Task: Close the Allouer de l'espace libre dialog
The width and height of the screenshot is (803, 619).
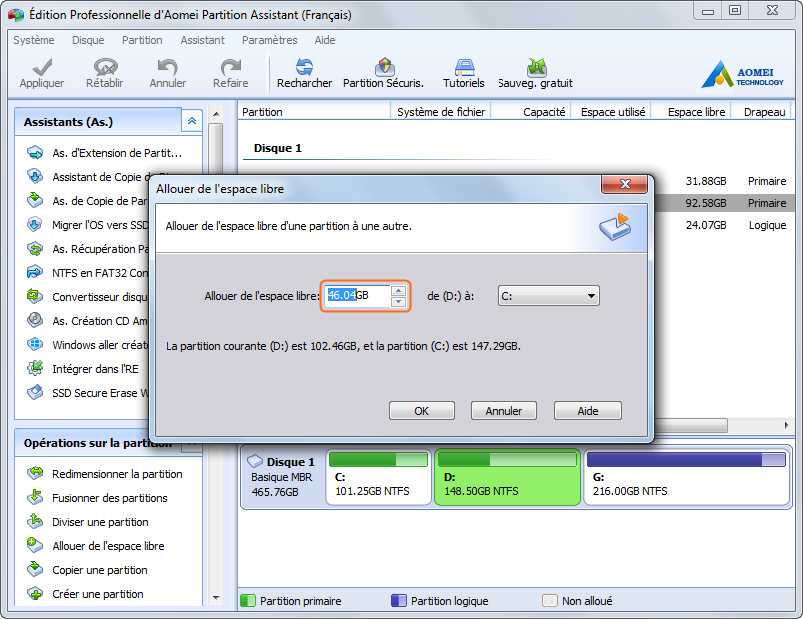Action: 624,184
